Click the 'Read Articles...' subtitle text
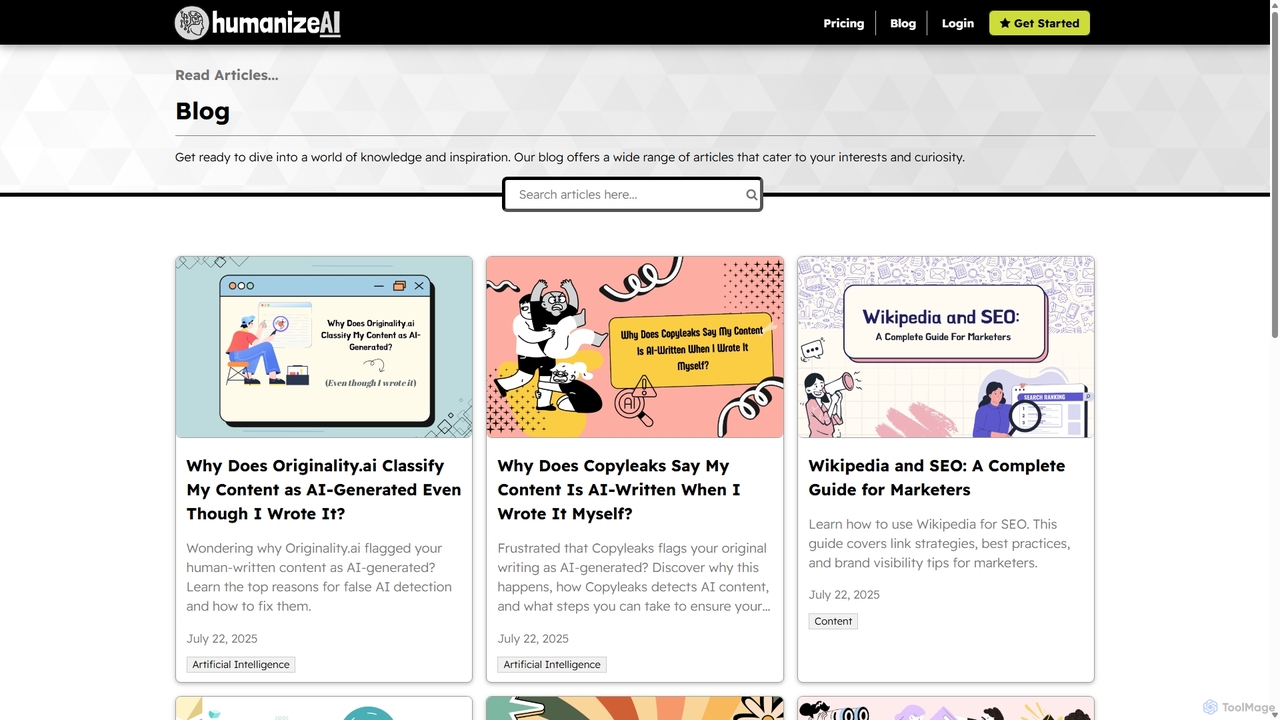1280x720 pixels. coord(227,75)
